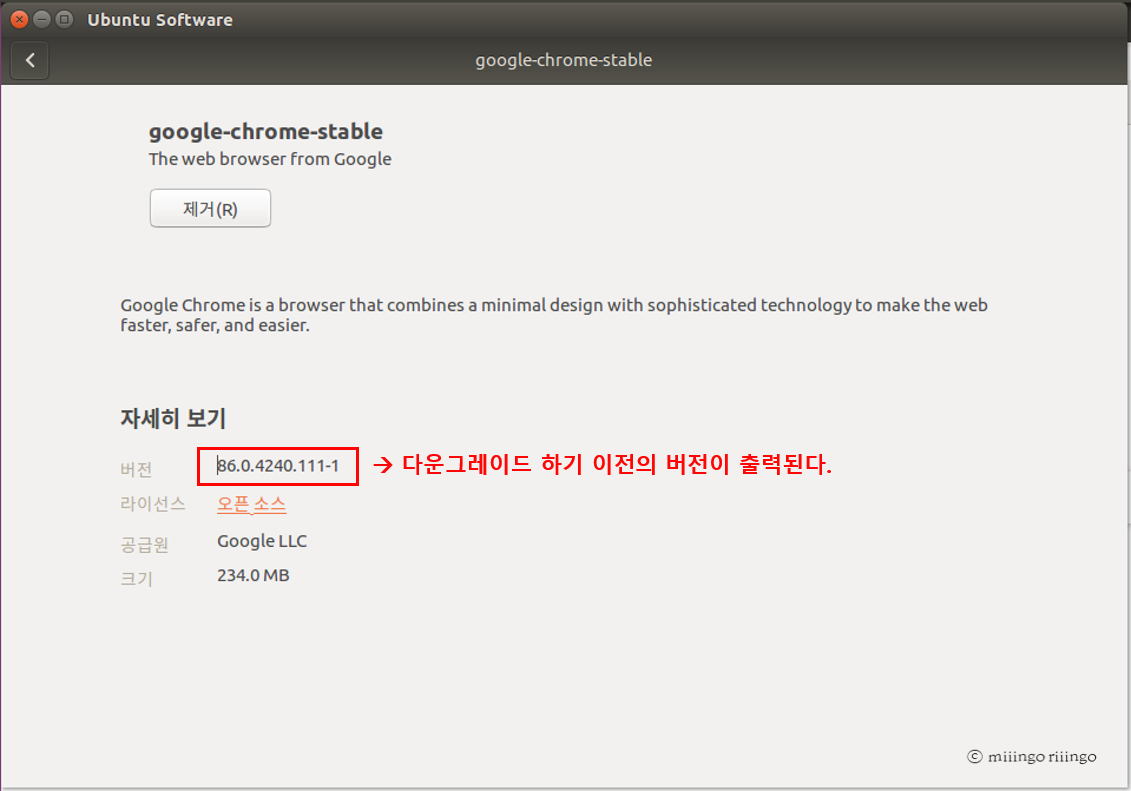Click the 제거(R) remove button
The width and height of the screenshot is (1131, 791).
pyautogui.click(x=210, y=208)
